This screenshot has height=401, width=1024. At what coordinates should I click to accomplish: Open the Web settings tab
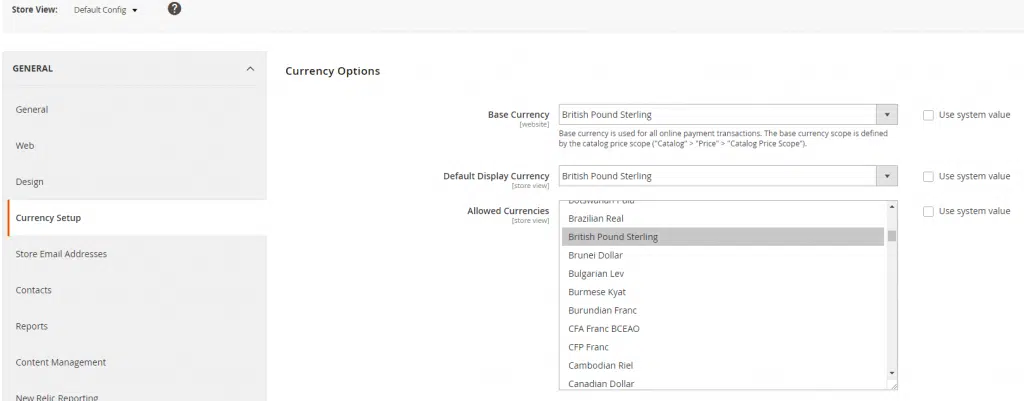(x=136, y=146)
